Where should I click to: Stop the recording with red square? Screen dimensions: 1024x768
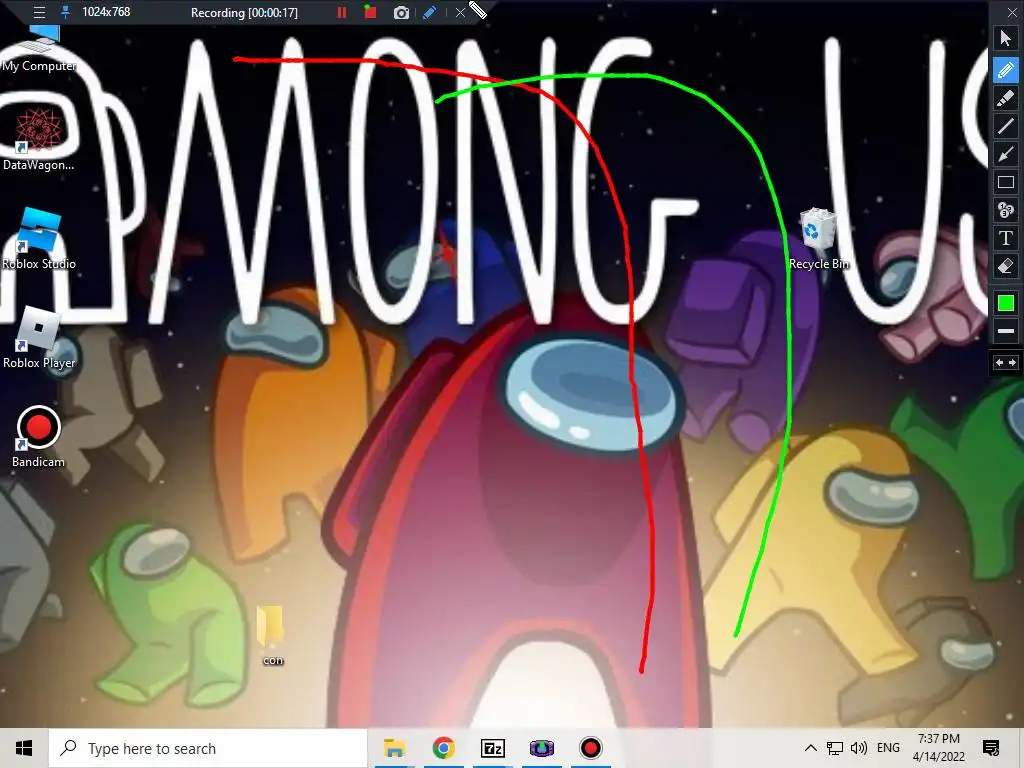370,12
